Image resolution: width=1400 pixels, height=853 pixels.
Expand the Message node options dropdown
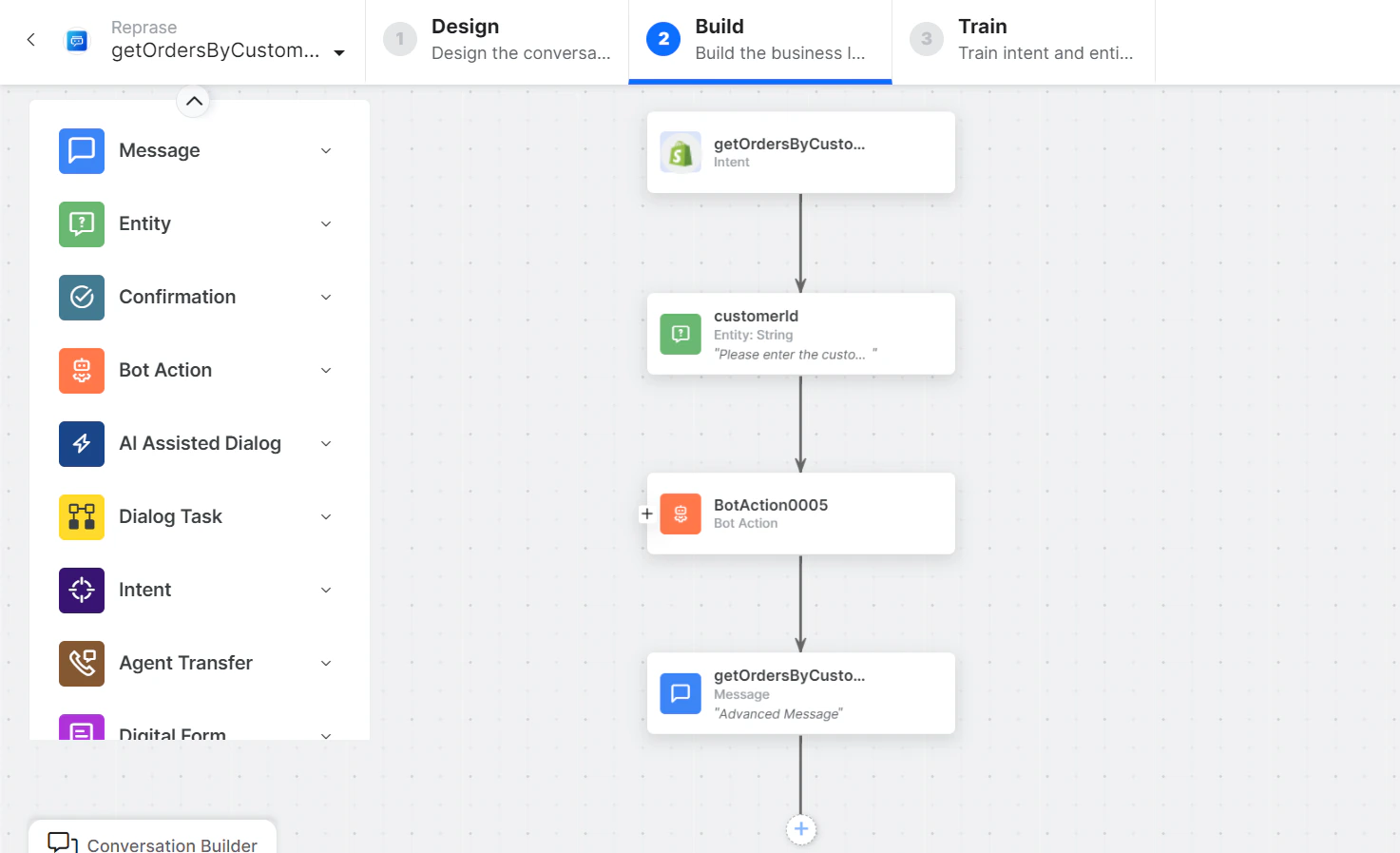click(x=326, y=150)
